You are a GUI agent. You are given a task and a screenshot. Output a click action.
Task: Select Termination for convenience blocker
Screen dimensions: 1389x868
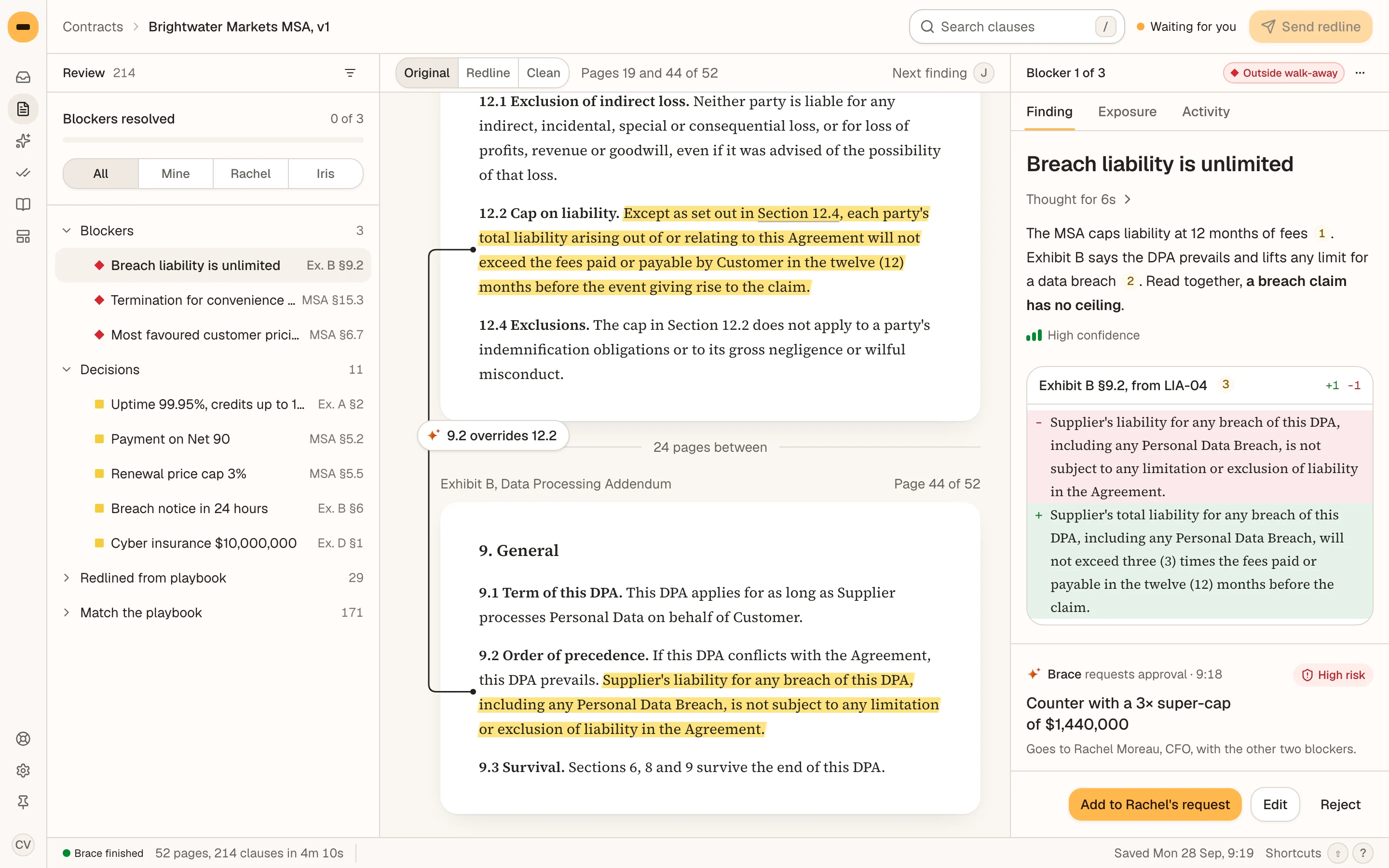coord(213,300)
